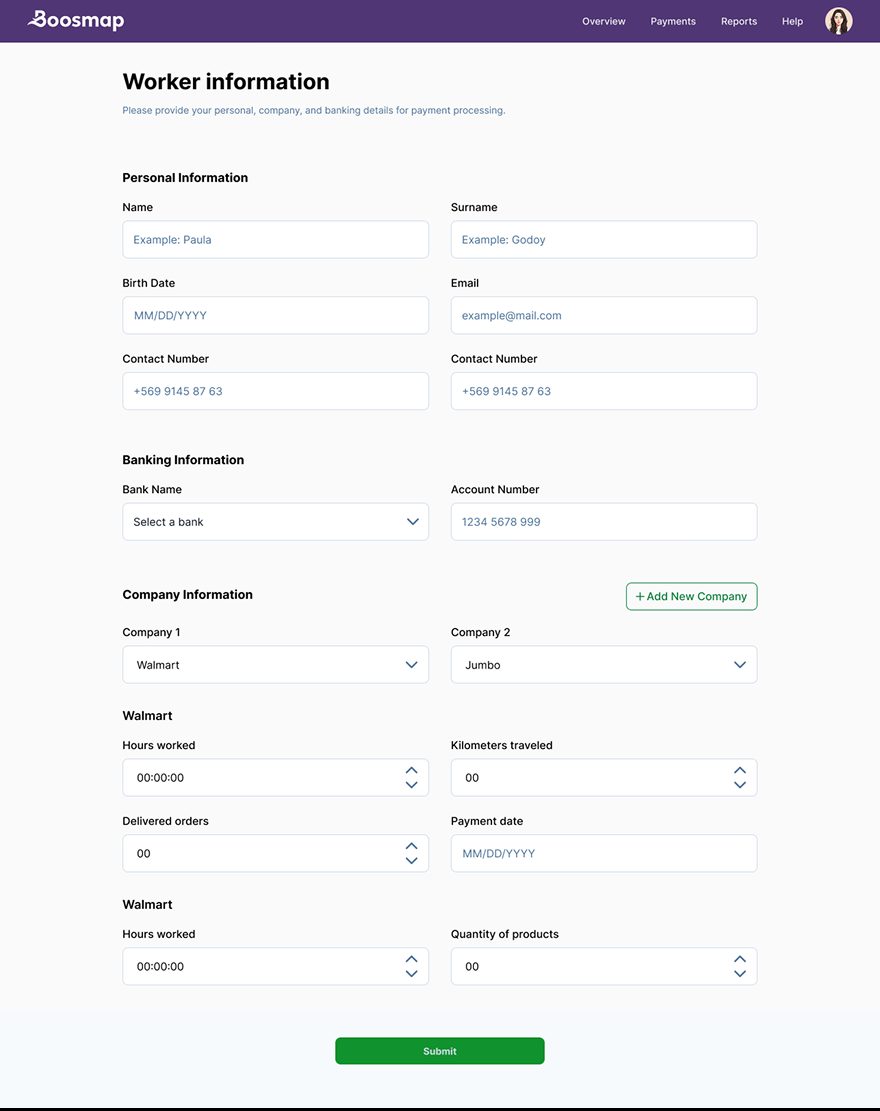The height and width of the screenshot is (1111, 880).
Task: Click the Company Information section title
Action: pyautogui.click(x=187, y=594)
